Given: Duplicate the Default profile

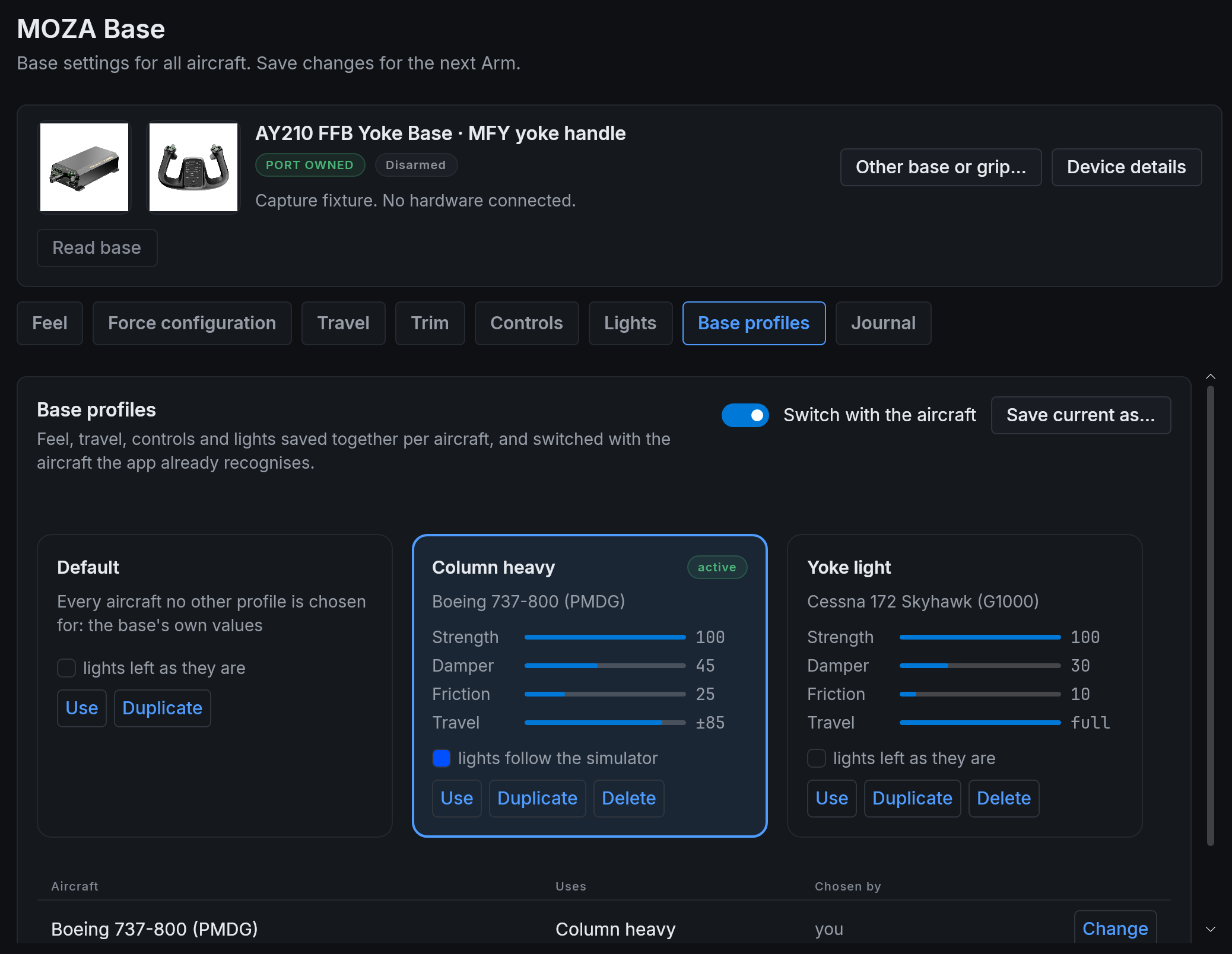Looking at the screenshot, I should click(x=163, y=708).
